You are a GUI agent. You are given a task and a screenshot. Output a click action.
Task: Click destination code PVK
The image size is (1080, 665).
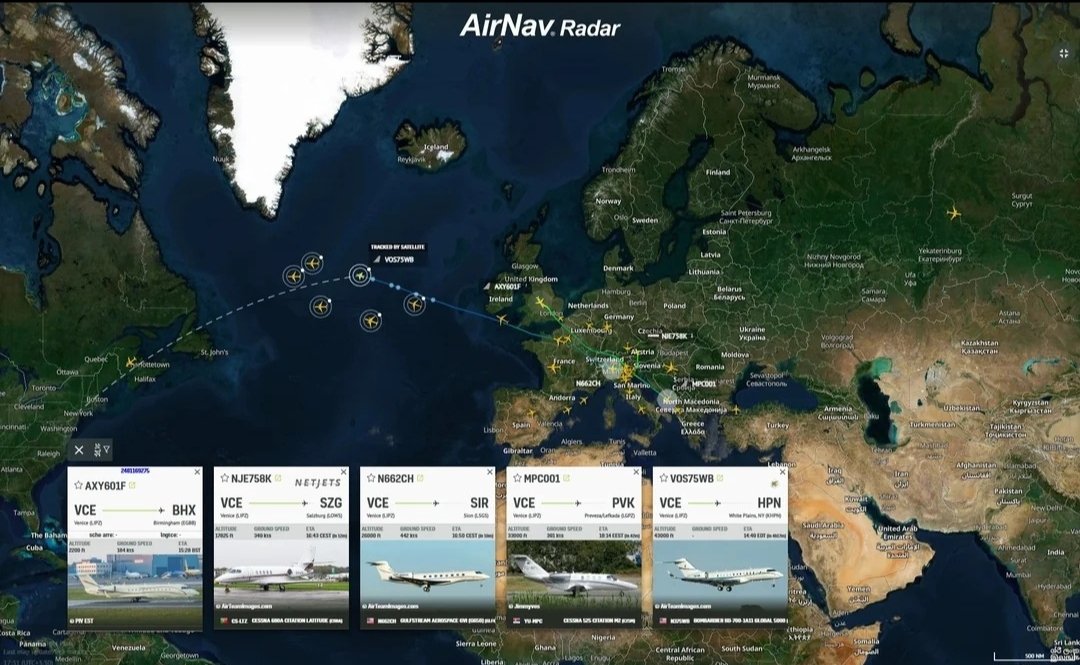pos(623,504)
